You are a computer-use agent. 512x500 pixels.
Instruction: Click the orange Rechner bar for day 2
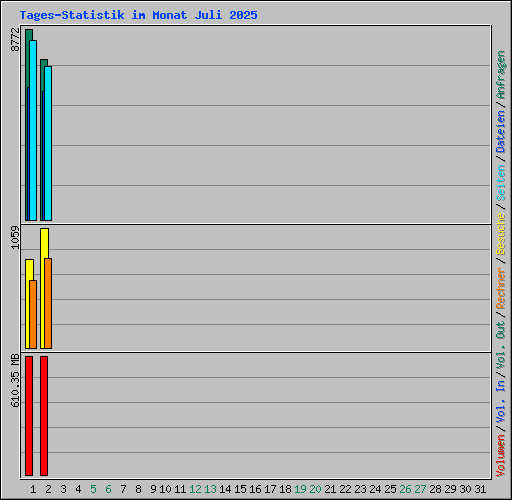click(x=48, y=303)
